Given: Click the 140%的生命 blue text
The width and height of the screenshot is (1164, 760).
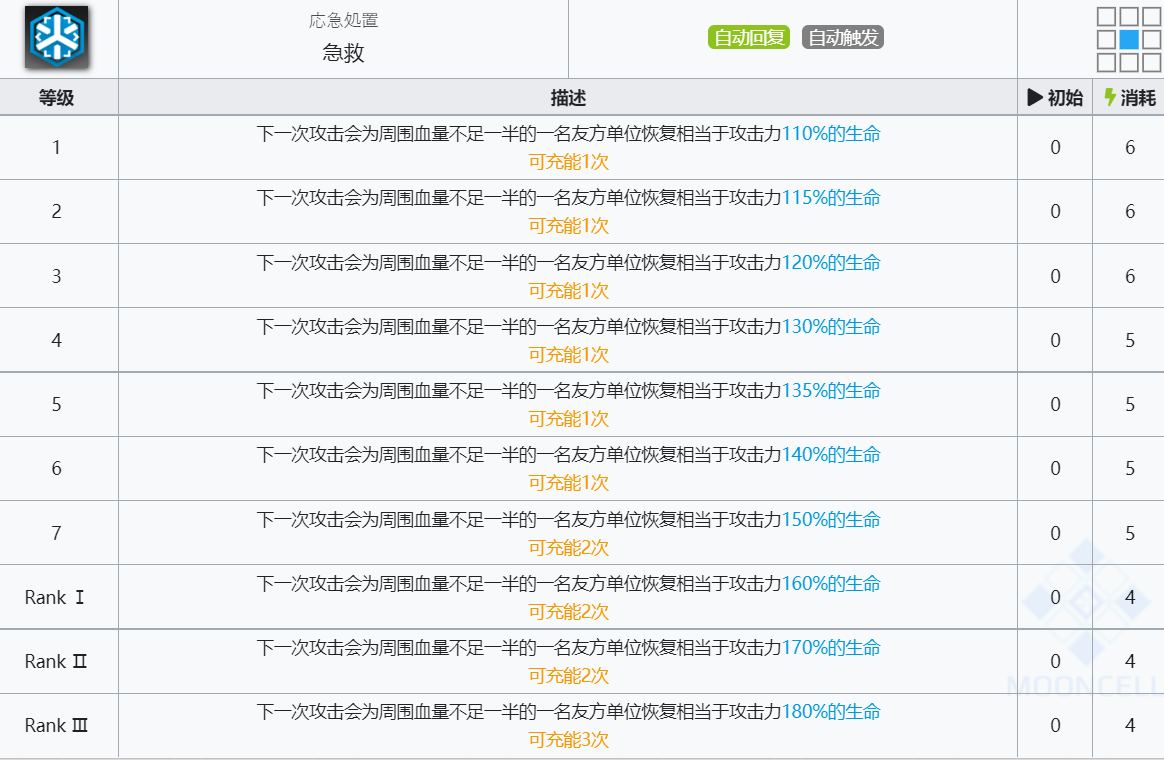Looking at the screenshot, I should click(x=831, y=454).
